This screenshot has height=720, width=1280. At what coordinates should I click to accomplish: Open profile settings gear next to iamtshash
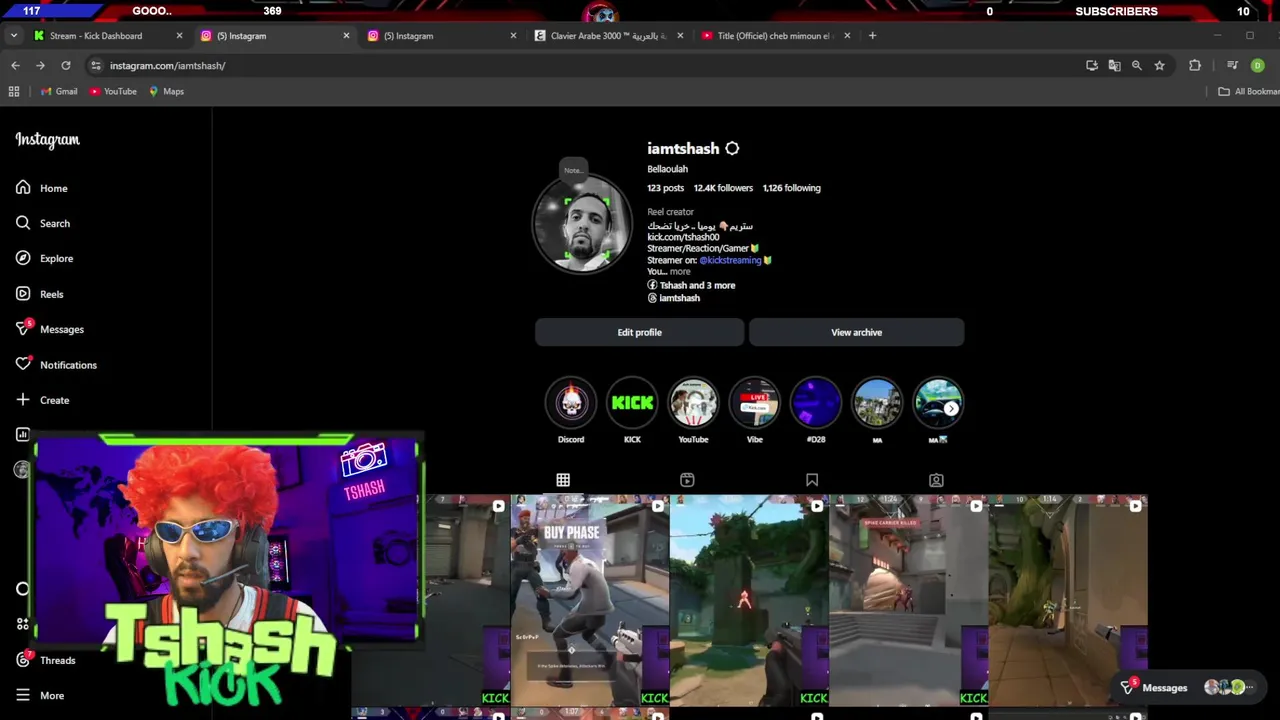click(732, 148)
